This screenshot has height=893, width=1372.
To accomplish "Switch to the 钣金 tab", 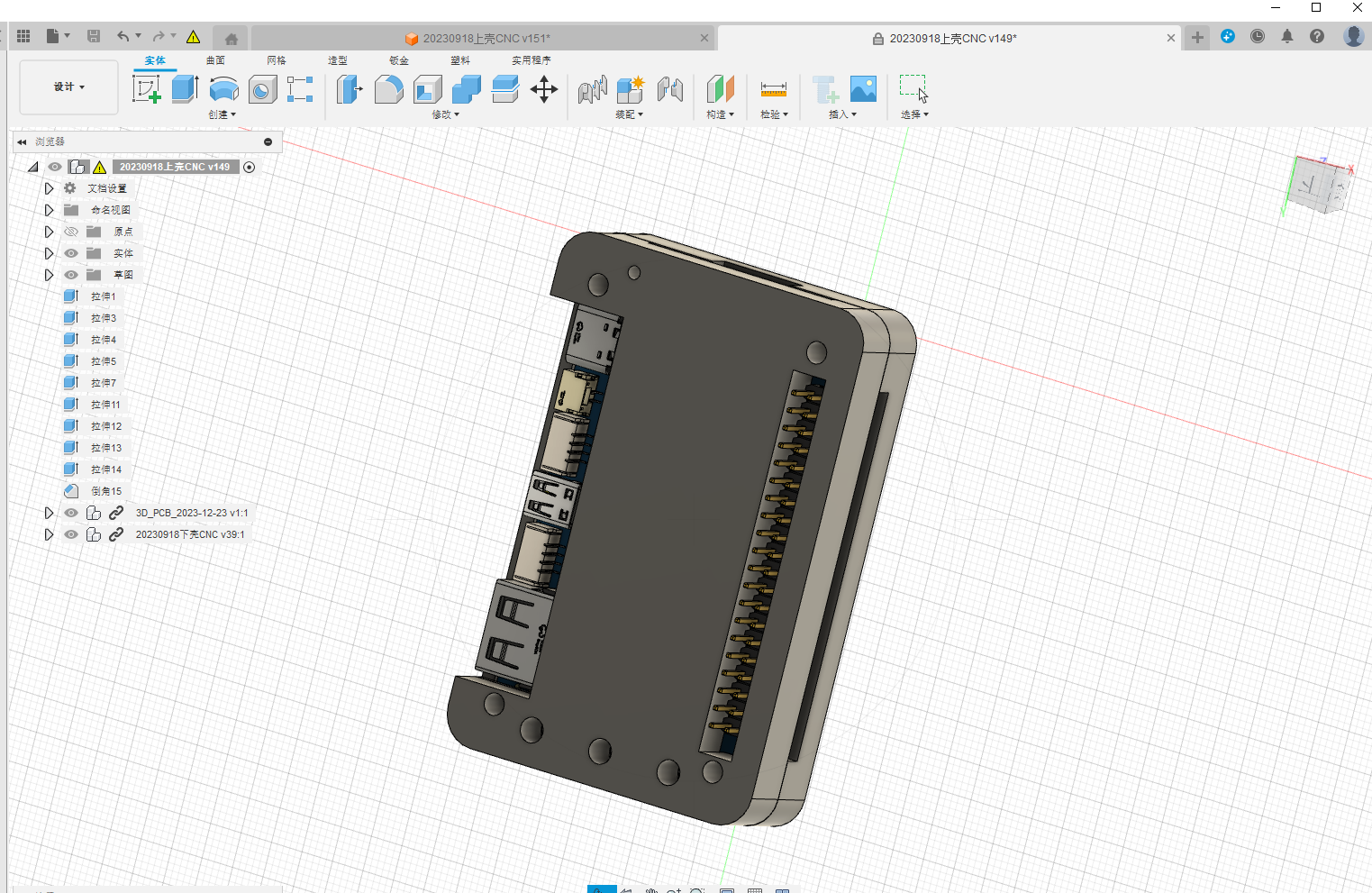I will coord(399,60).
